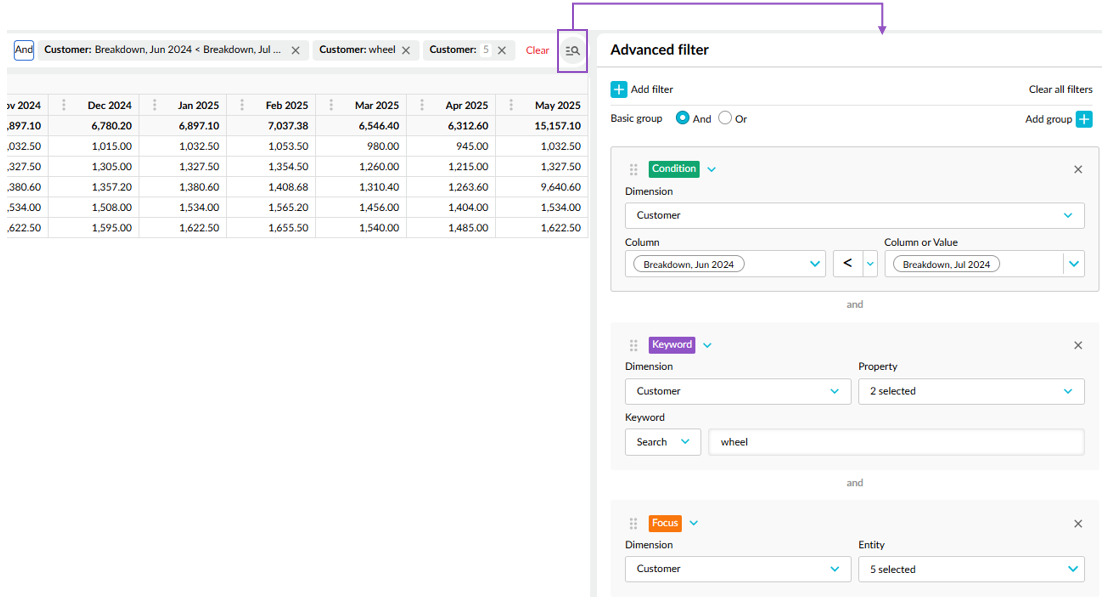Click the red Clear link
1105x597 pixels.
pos(537,50)
